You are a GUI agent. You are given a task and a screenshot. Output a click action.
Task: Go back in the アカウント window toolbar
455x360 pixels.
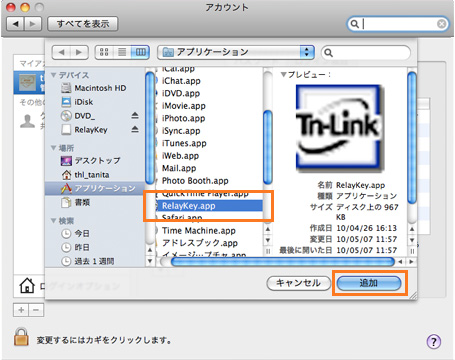pyautogui.click(x=15, y=24)
